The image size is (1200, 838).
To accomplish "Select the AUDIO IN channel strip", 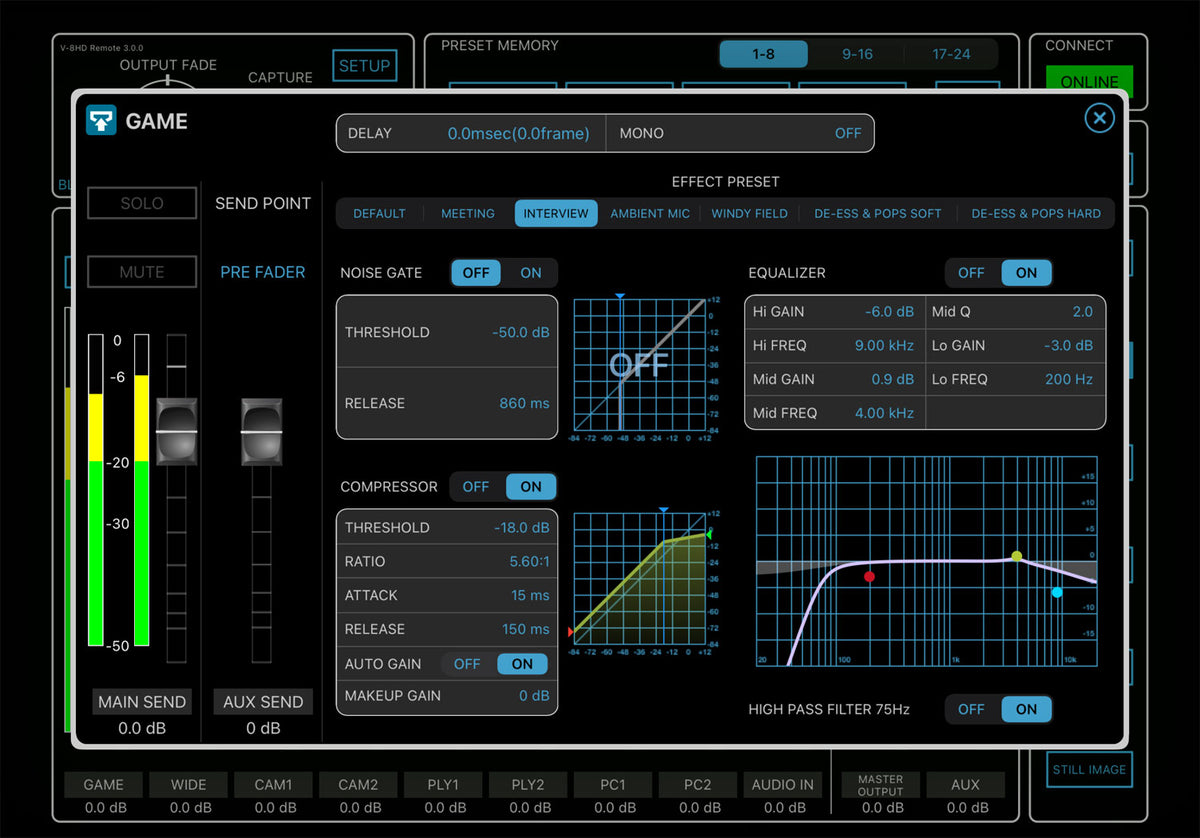I will tap(782, 784).
